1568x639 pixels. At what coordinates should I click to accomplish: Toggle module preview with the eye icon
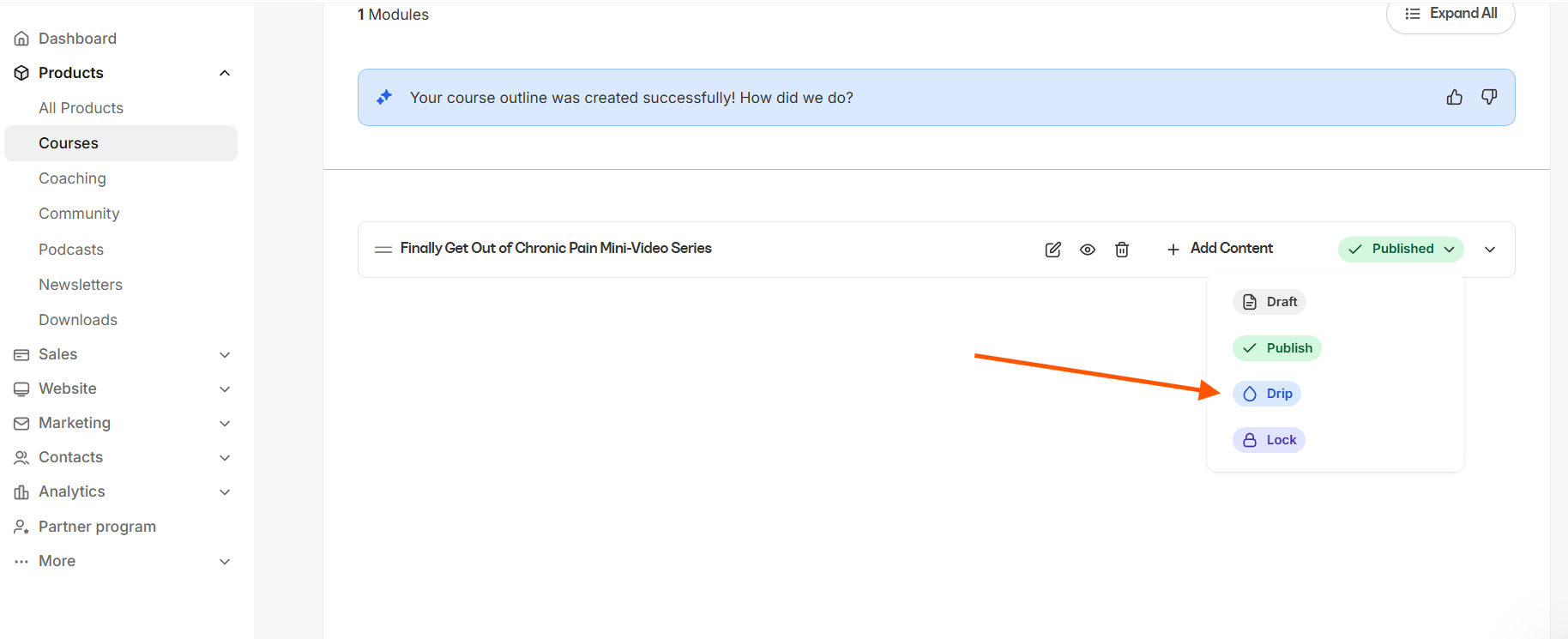coord(1087,250)
